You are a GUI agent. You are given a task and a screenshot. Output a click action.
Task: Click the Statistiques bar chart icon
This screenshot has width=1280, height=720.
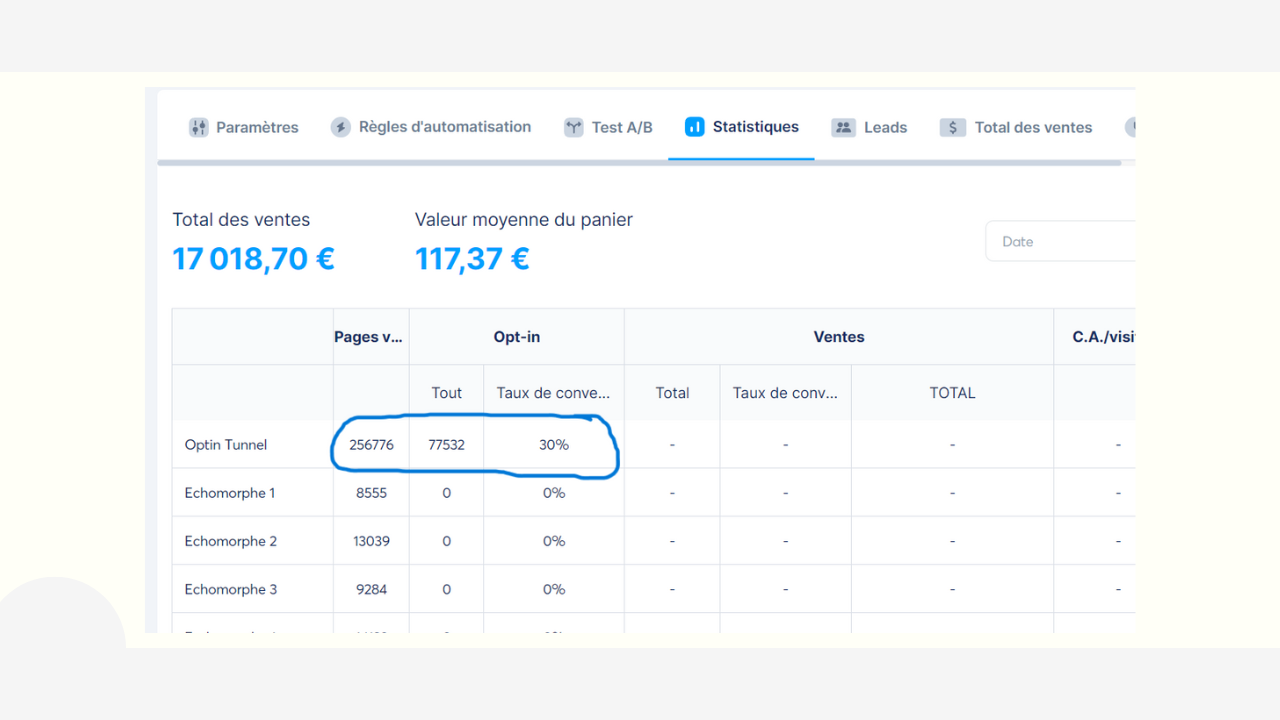(694, 127)
